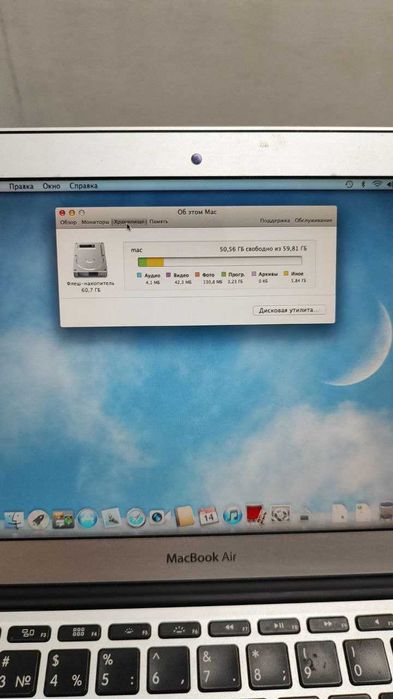Viewport: 393px width, 699px height.
Task: Click the Архивы legend swatch
Action: (254, 274)
